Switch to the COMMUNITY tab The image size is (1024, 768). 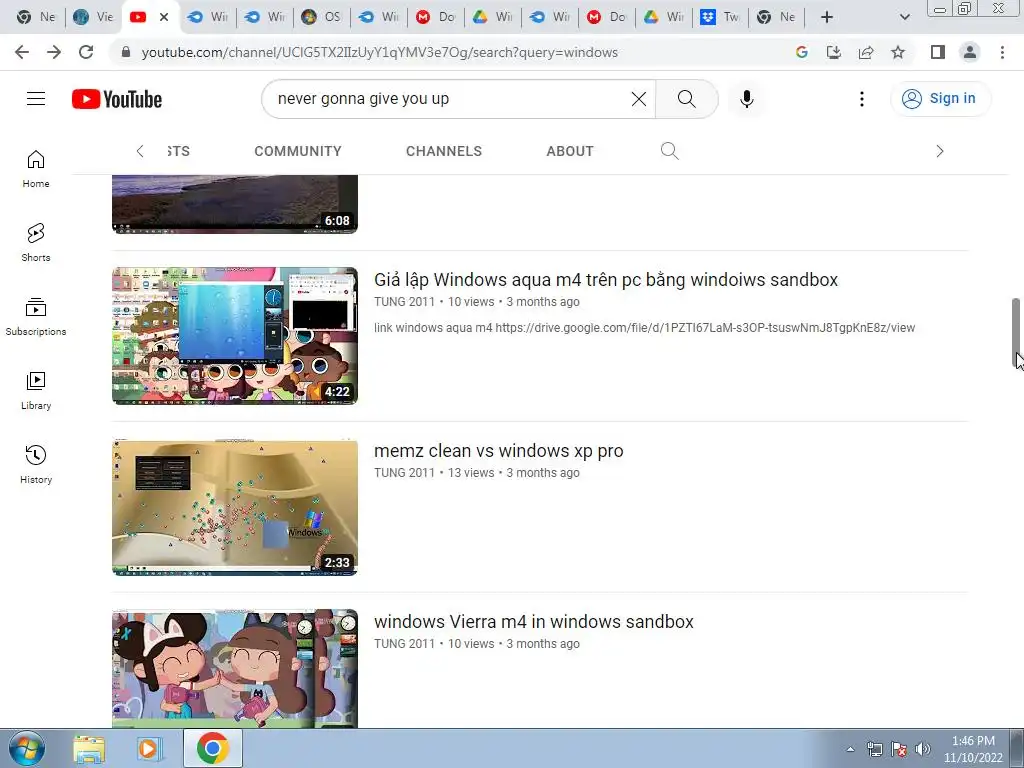tap(298, 151)
